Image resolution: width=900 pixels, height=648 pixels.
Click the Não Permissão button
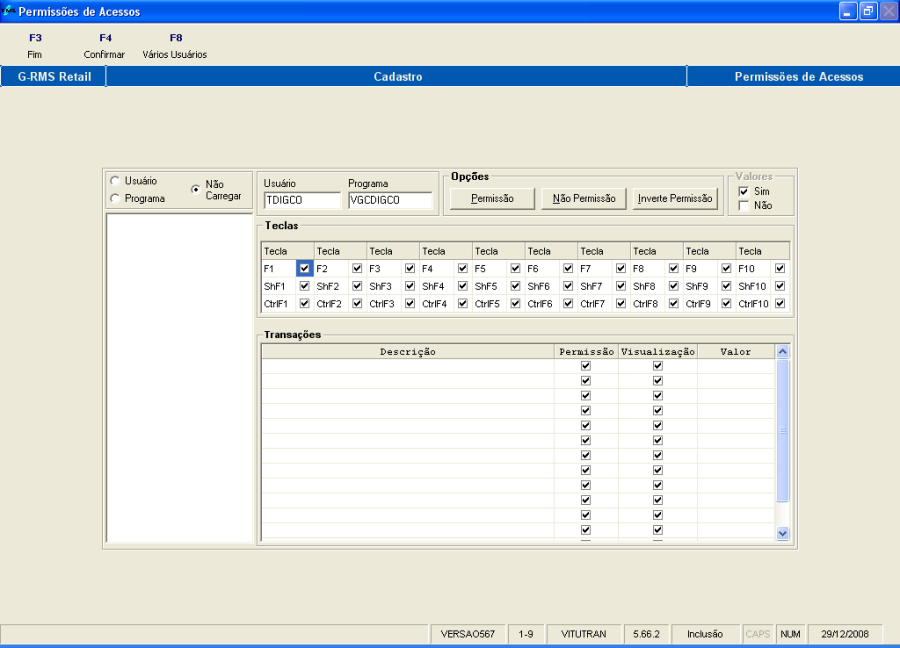click(x=584, y=199)
